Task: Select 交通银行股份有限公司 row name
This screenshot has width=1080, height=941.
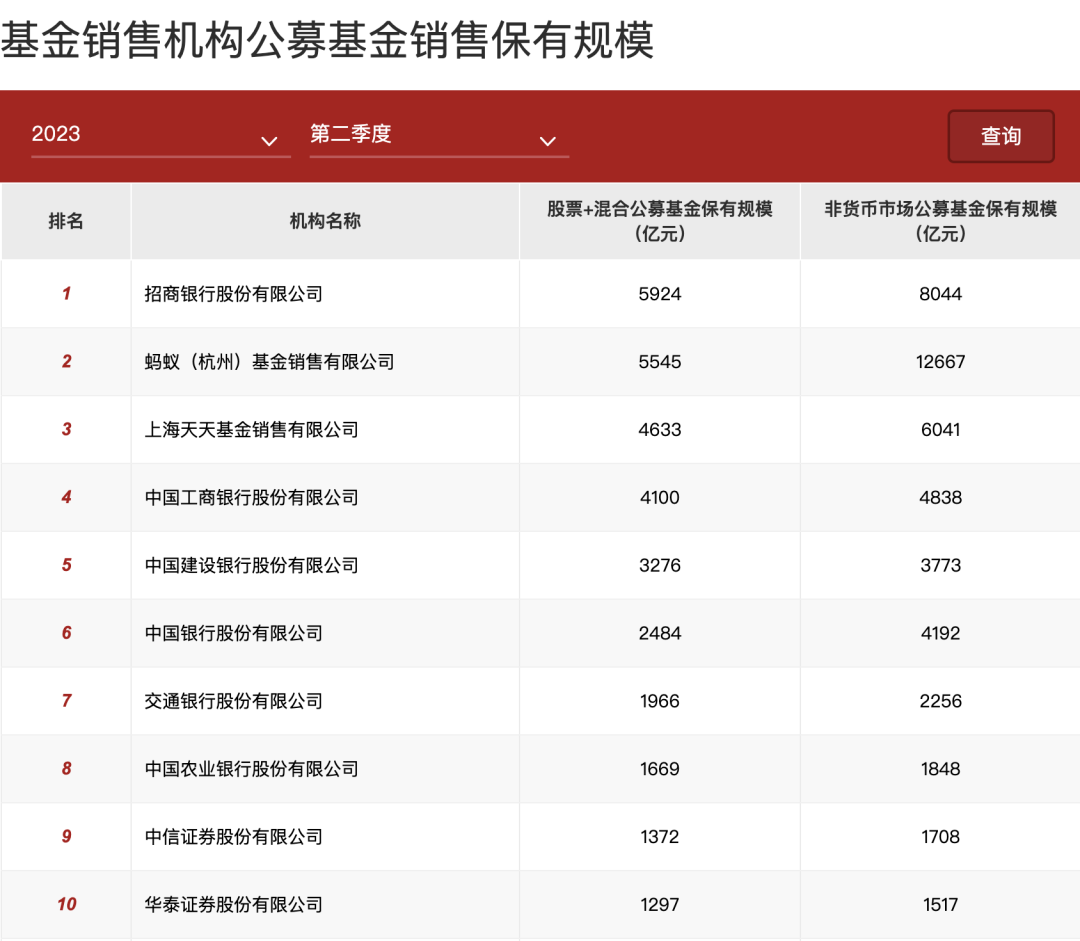Action: tap(233, 701)
